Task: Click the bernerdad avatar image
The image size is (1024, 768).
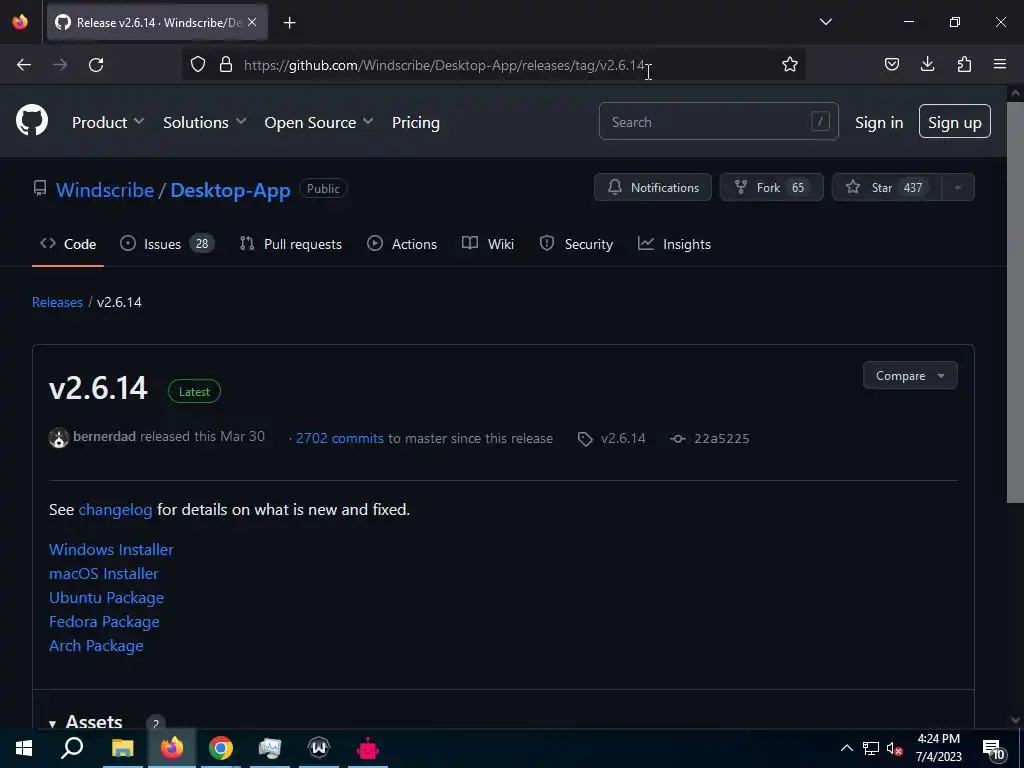Action: point(59,438)
